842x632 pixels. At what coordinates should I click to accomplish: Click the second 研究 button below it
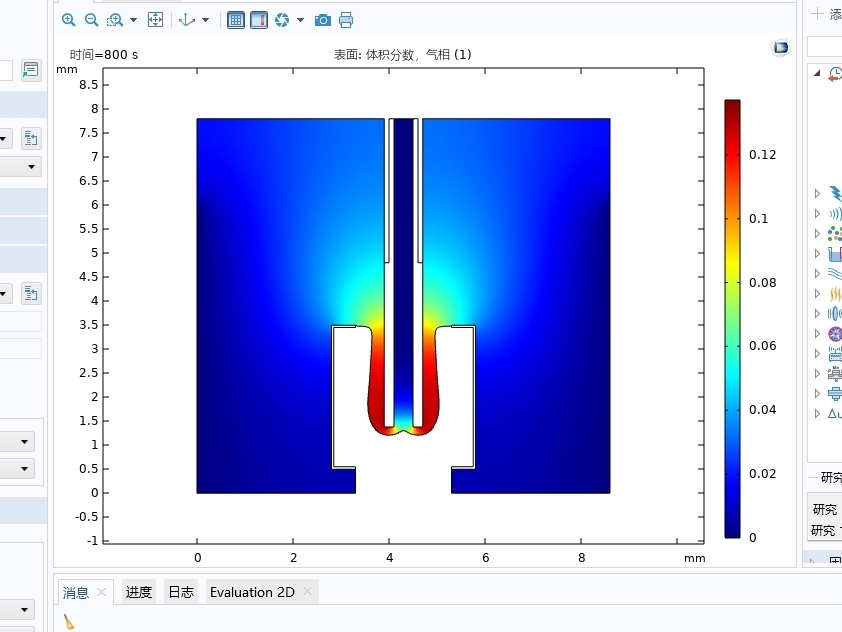pyautogui.click(x=825, y=531)
